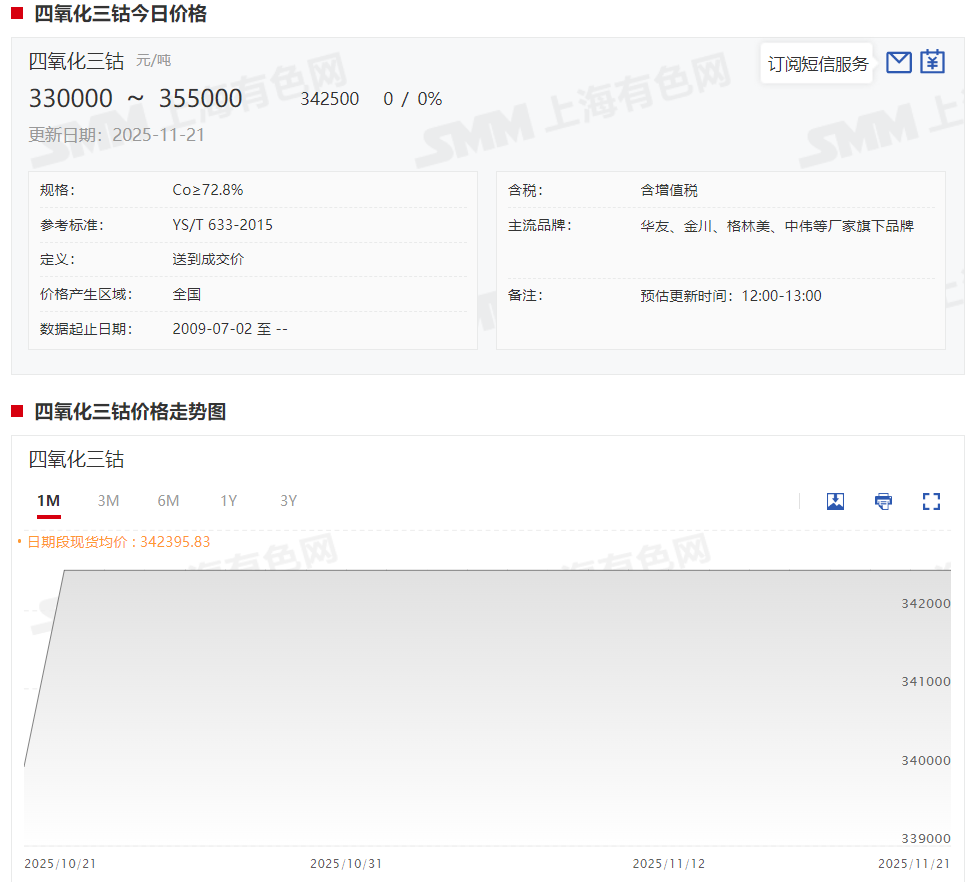Click the YS/T 633-2015 reference standard

[222, 225]
